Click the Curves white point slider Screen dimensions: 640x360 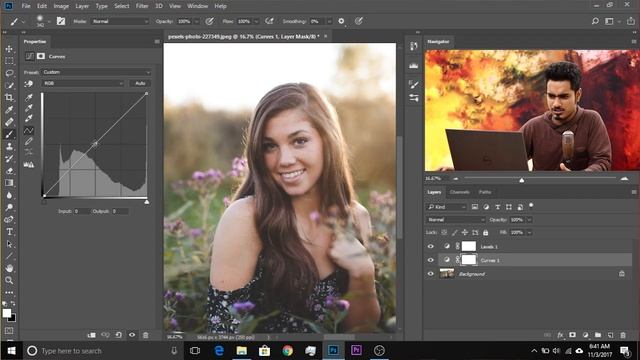[x=147, y=202]
